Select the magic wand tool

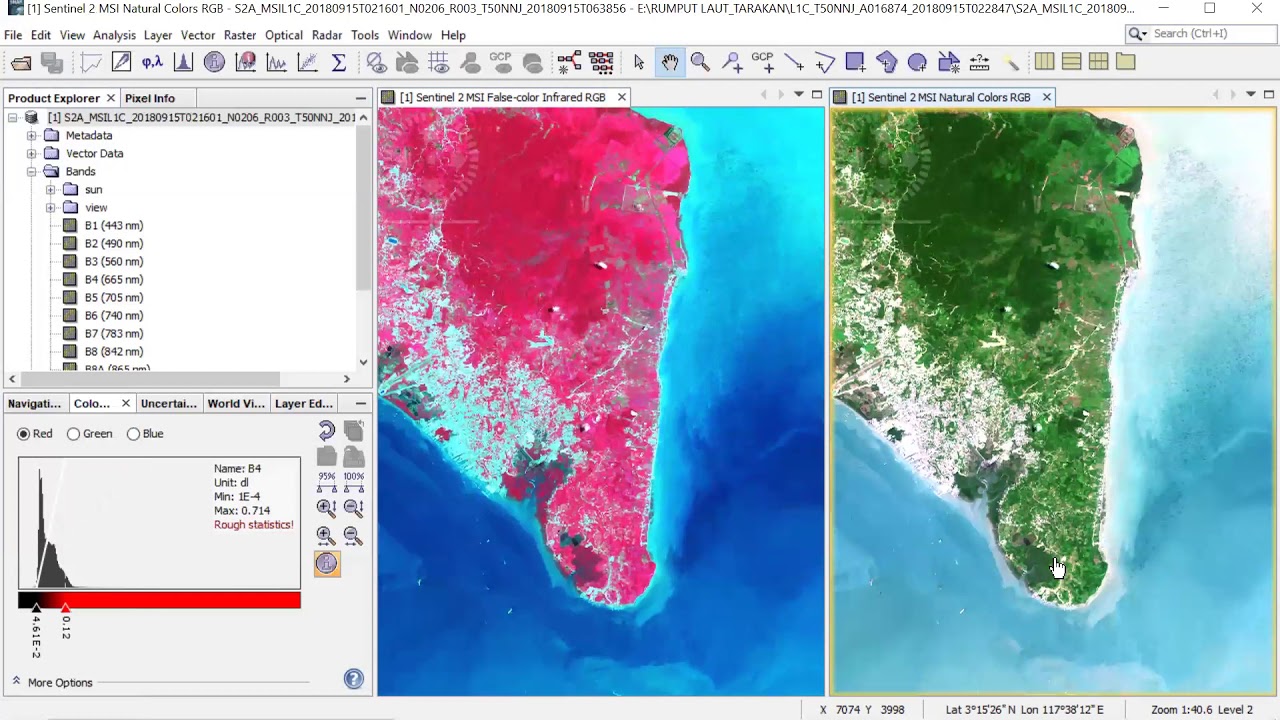[x=1011, y=63]
